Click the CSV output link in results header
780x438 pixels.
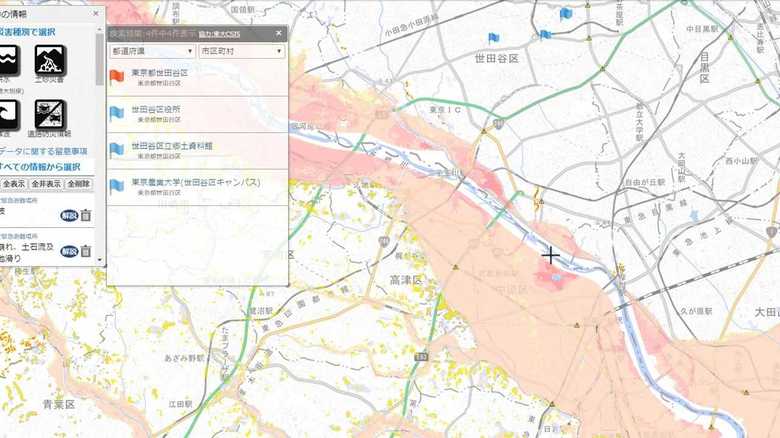point(219,34)
